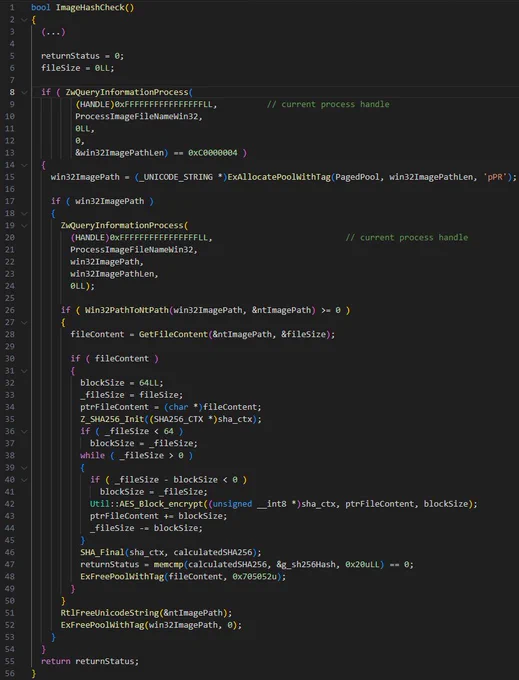The width and height of the screenshot is (519, 680).
Task: Click the 0x20uLL length constant
Action: coord(362,564)
